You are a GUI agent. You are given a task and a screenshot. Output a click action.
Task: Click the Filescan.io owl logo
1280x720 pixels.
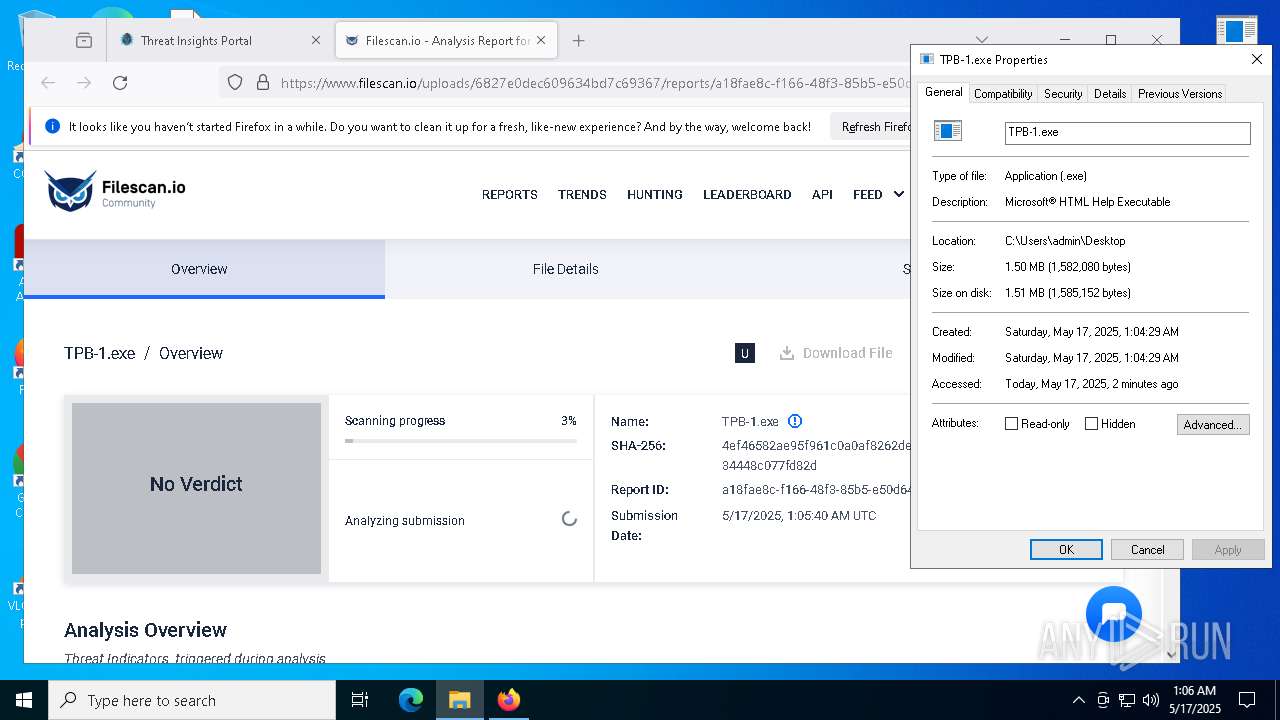115,190
